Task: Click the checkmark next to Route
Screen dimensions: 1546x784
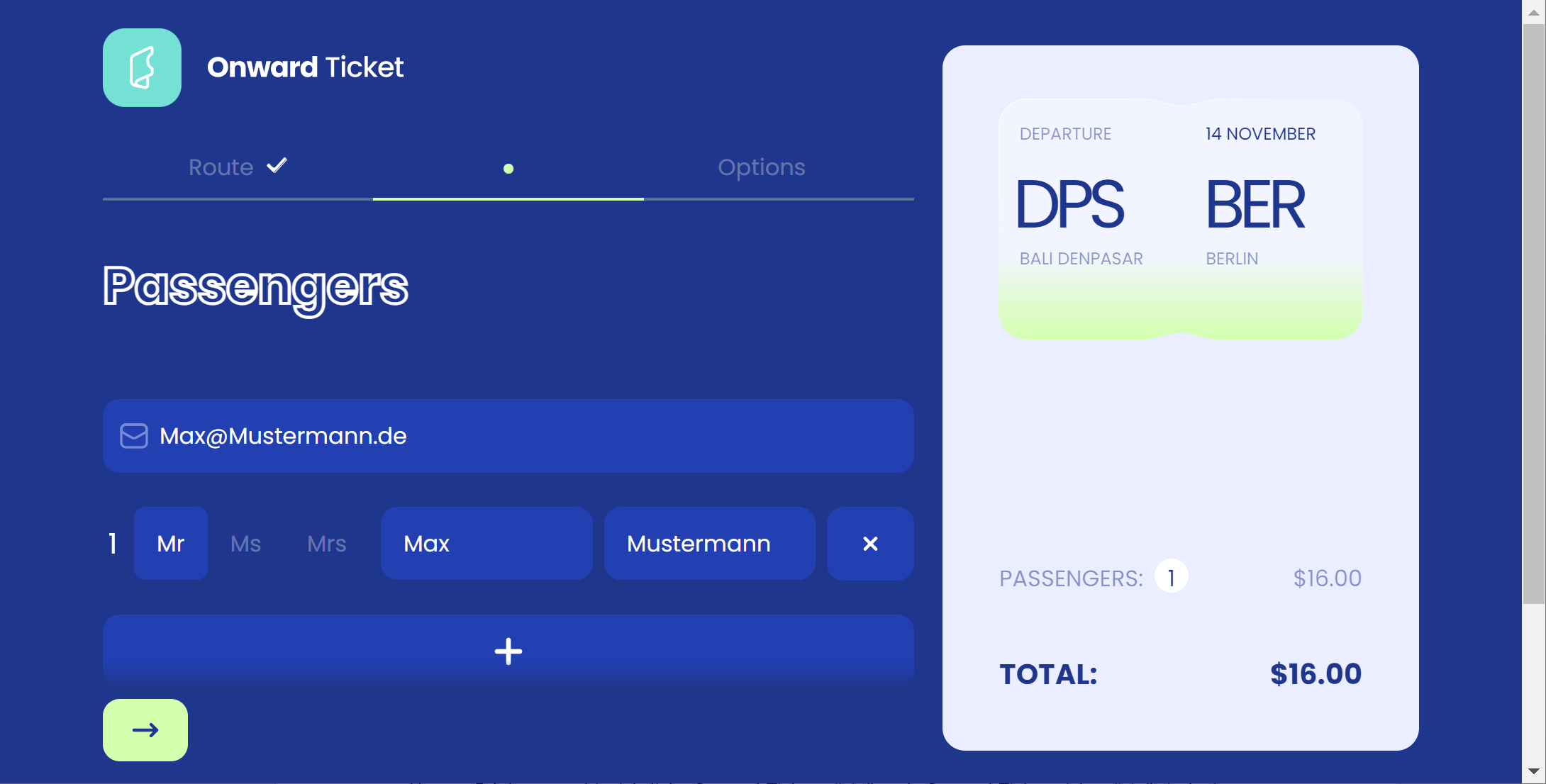Action: [277, 166]
